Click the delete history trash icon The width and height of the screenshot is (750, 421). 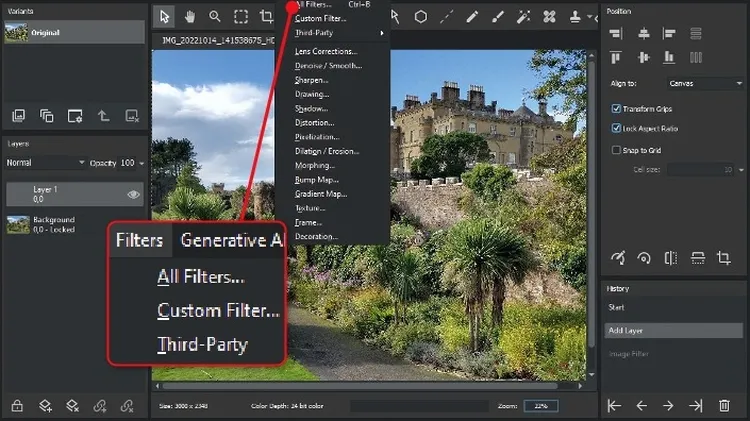point(723,405)
